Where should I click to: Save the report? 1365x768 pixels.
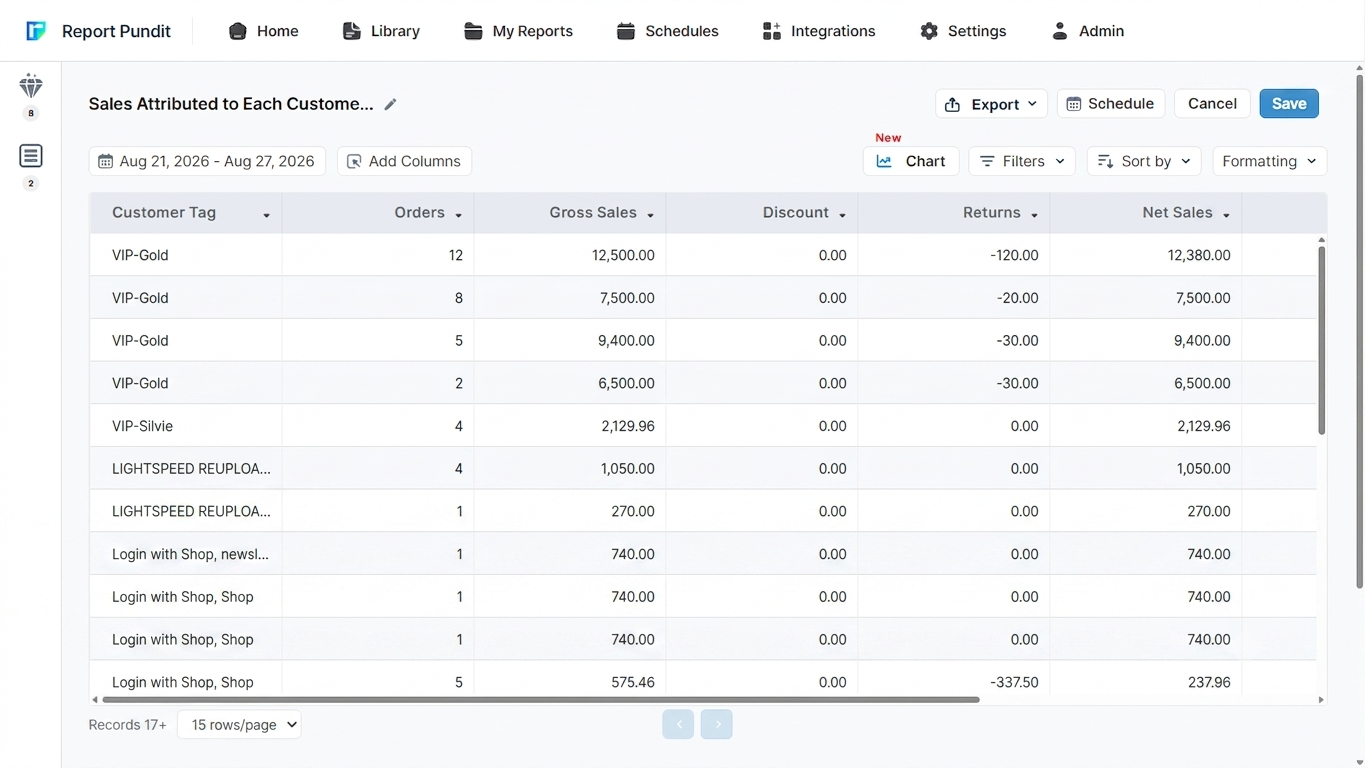point(1289,104)
